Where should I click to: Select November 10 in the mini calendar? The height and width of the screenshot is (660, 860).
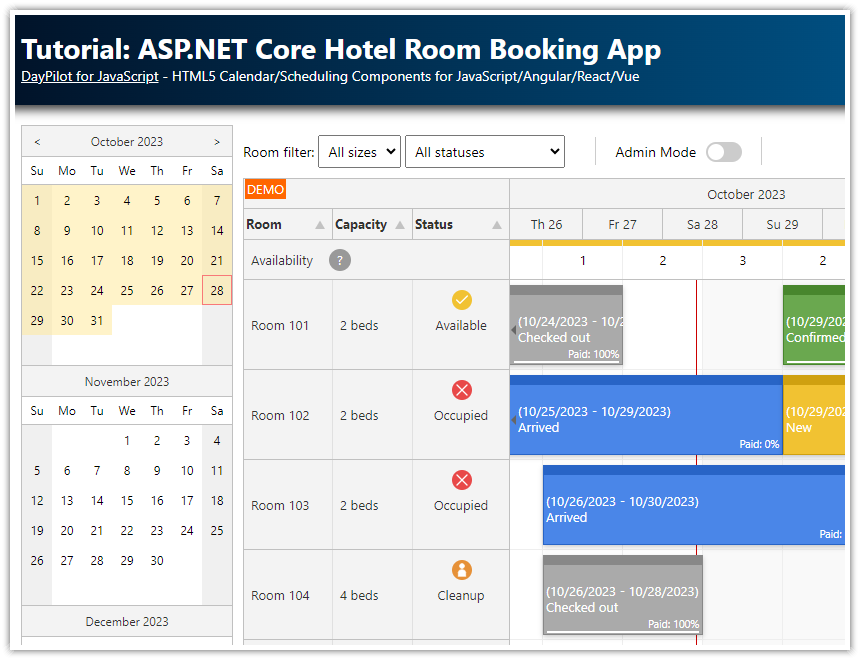tap(187, 470)
